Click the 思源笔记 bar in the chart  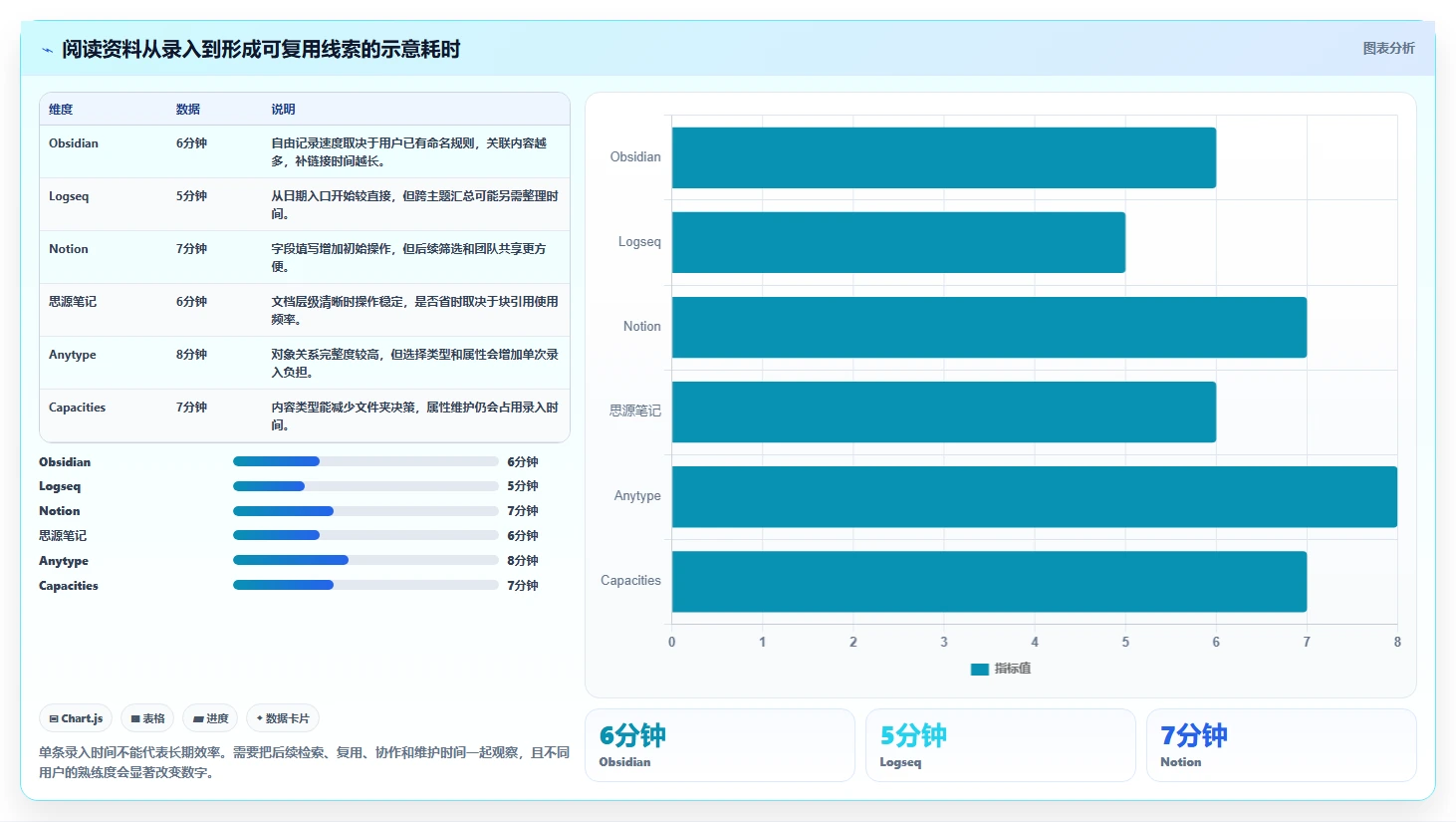(944, 411)
